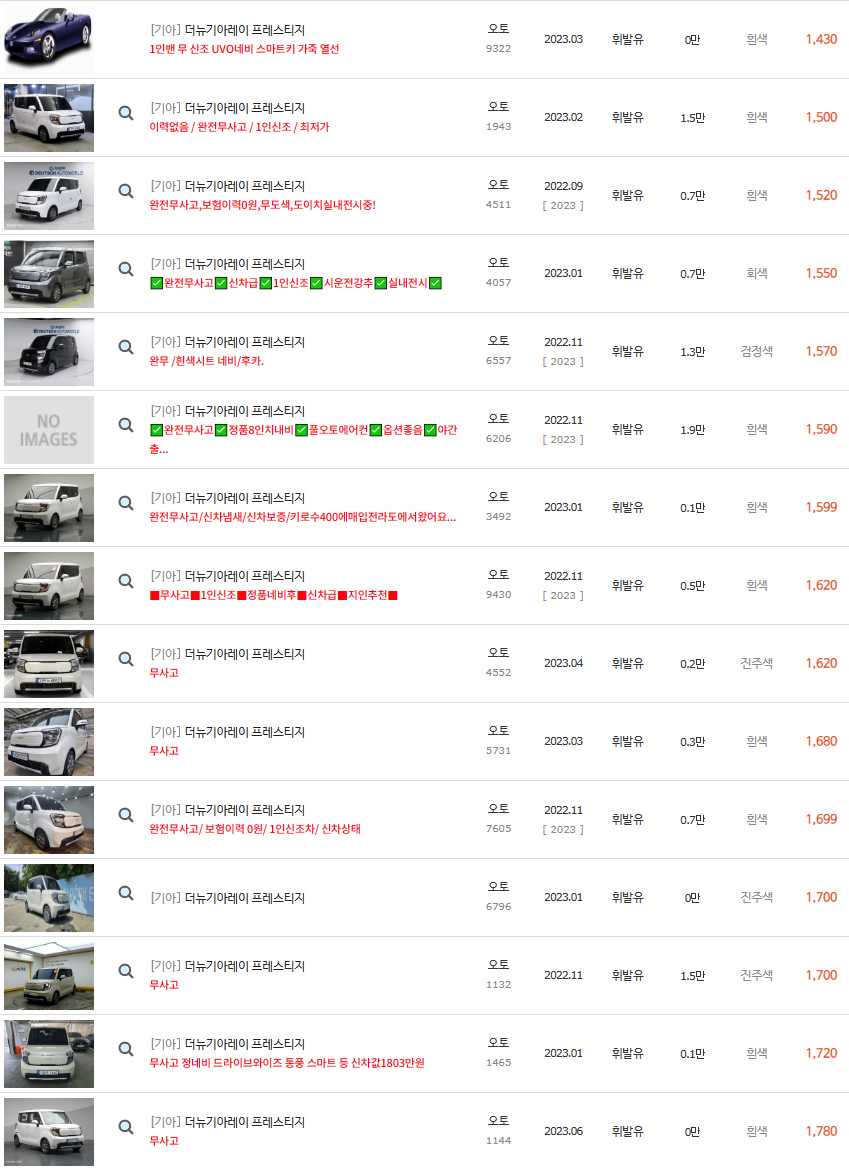Viewport: 849px width, 1170px height.
Task: Click the magnifier beside the NO IMAGES listing
Action: 126,425
